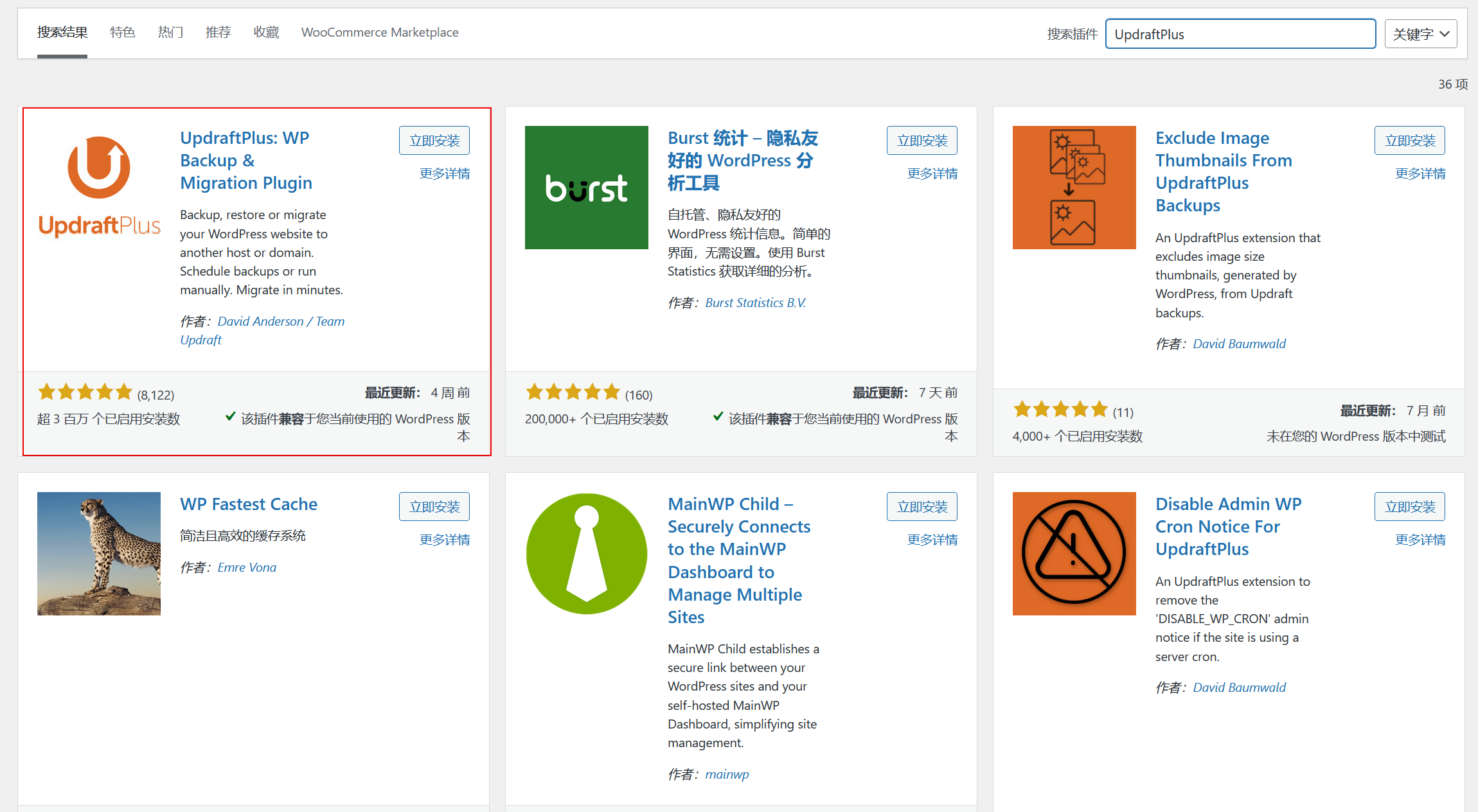This screenshot has height=812, width=1478.
Task: Click the Emre Vona author link
Action: pos(247,567)
